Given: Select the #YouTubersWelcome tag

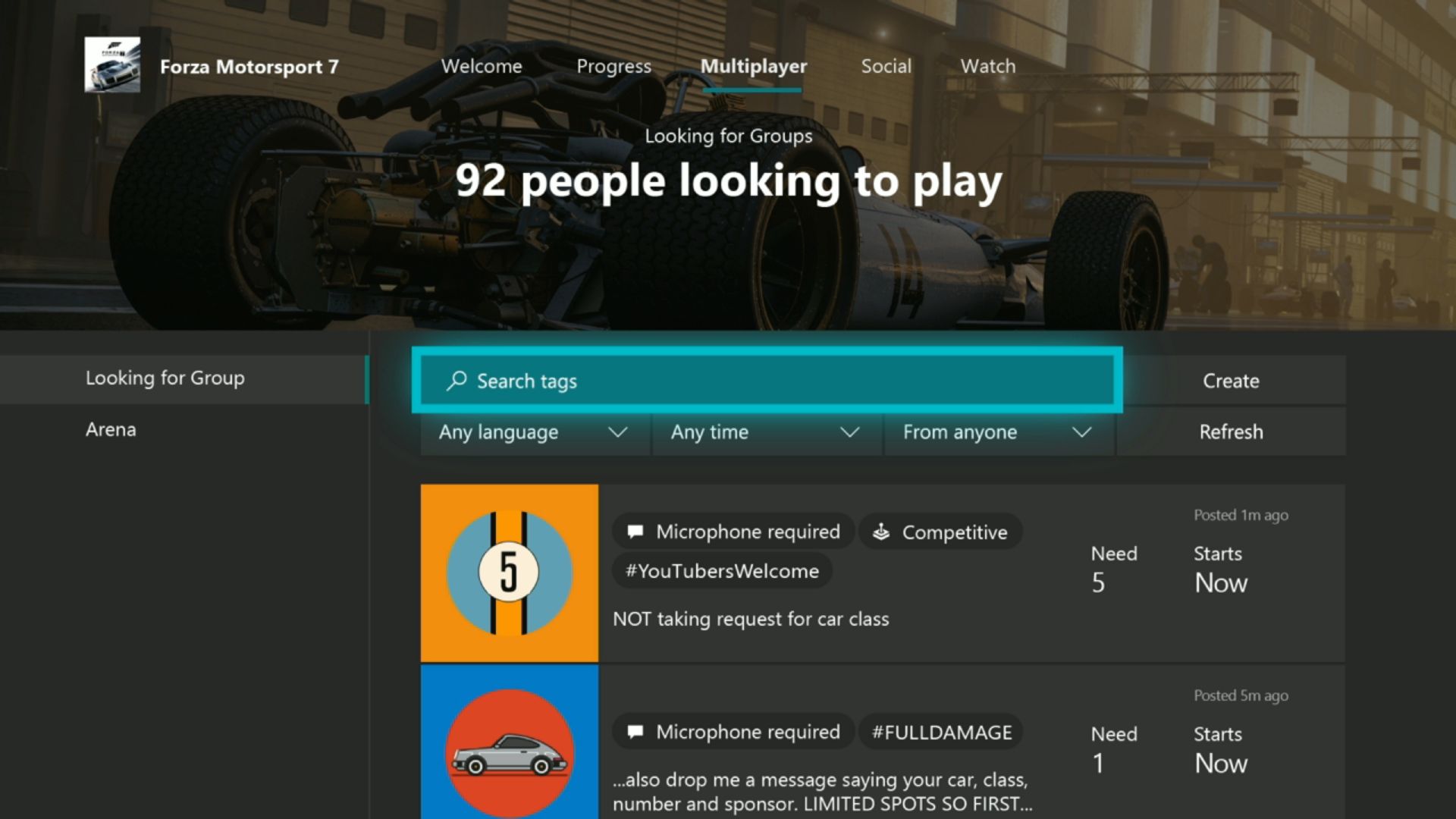Looking at the screenshot, I should point(722,571).
